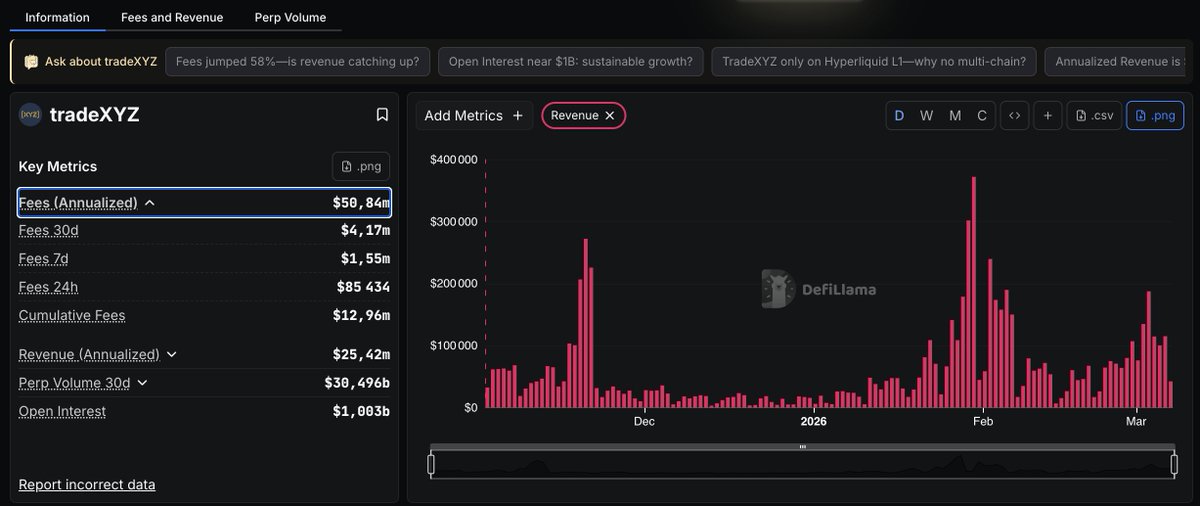Click the $400 000 axis label
Image resolution: width=1200 pixels, height=506 pixels.
click(x=454, y=159)
